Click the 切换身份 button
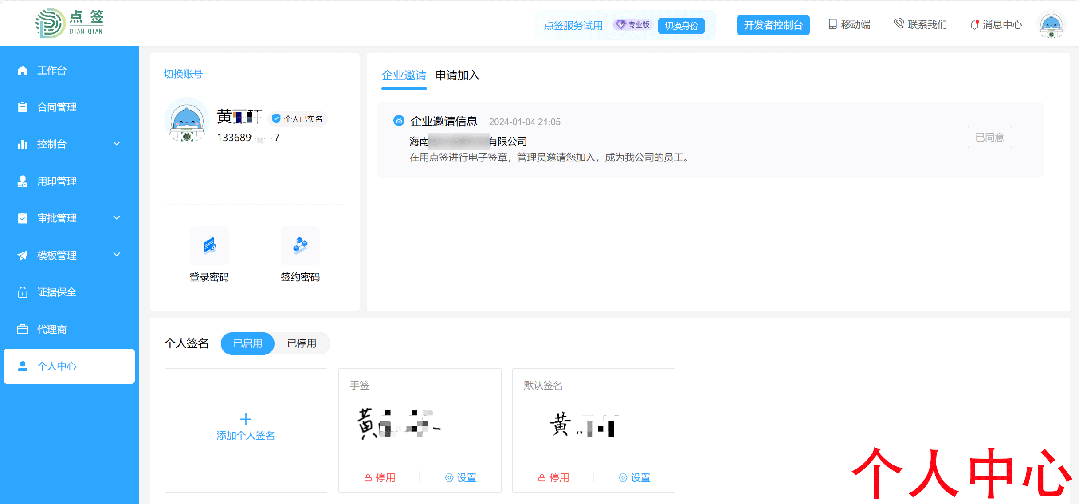Screen dimensions: 1079x504 tap(681, 26)
